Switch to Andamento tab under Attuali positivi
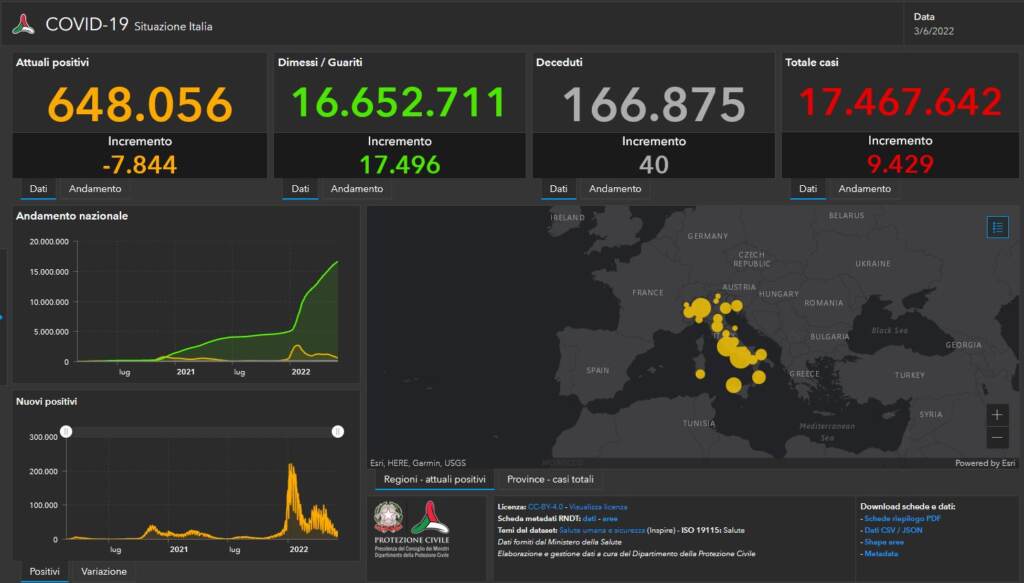 [95, 189]
